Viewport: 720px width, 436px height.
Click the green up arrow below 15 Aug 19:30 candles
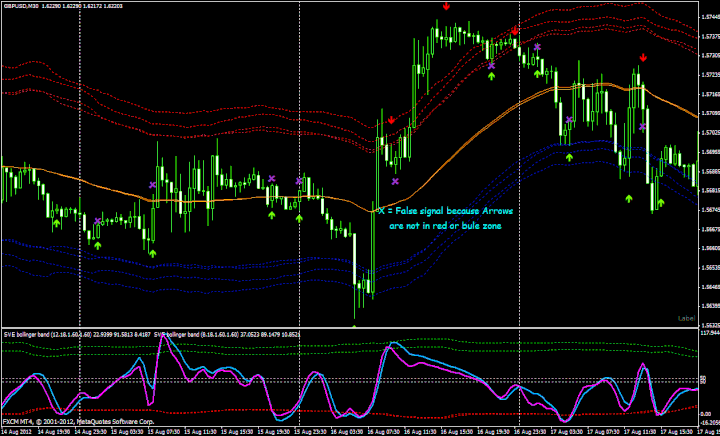(272, 215)
